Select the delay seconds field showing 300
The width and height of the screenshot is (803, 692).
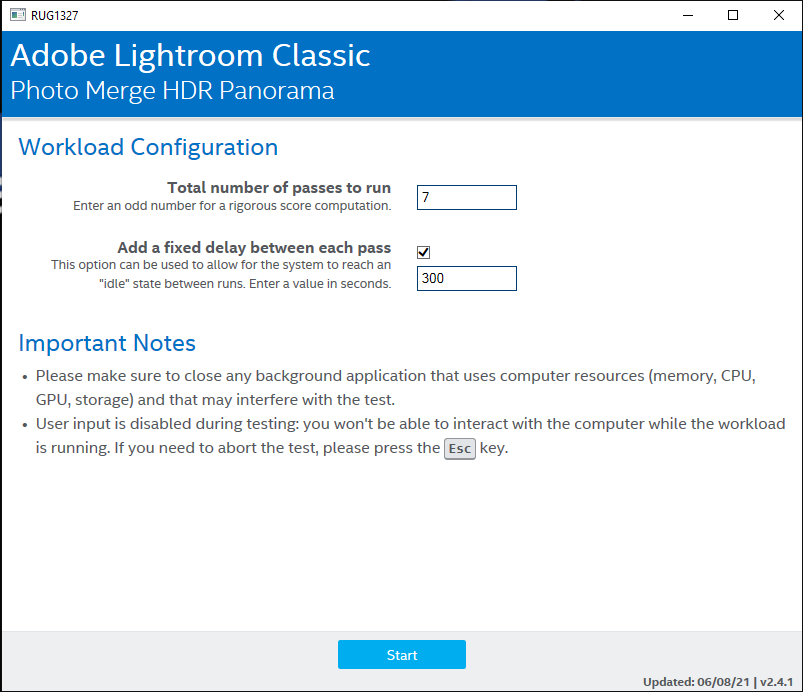[467, 278]
